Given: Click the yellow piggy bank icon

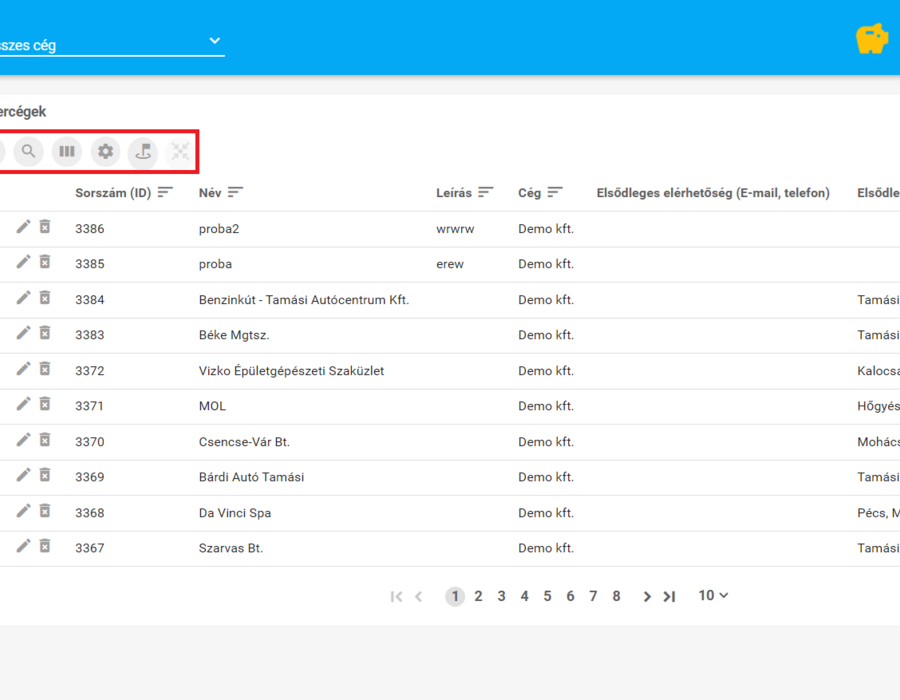Looking at the screenshot, I should 872,38.
